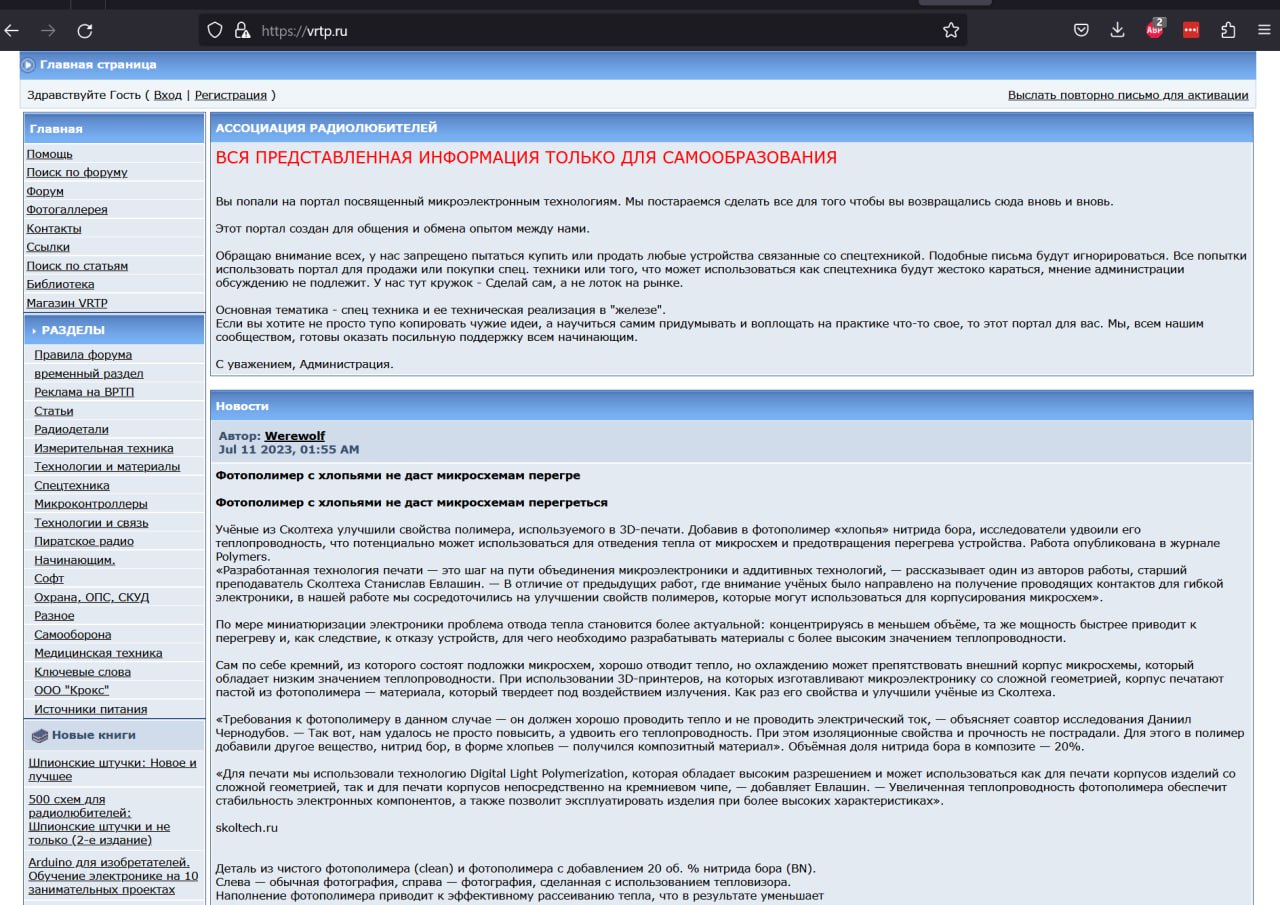Open Магазин VRTP menu item

[x=67, y=303]
